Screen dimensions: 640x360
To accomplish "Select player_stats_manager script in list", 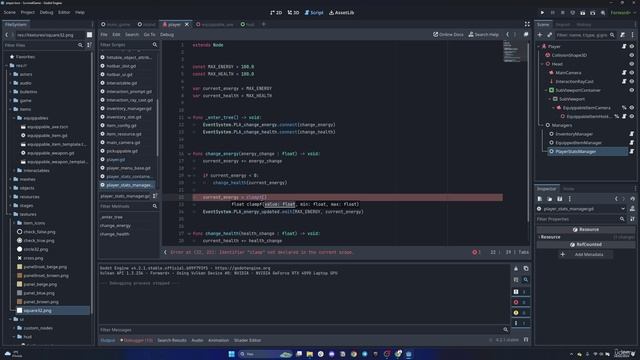I will pyautogui.click(x=128, y=185).
